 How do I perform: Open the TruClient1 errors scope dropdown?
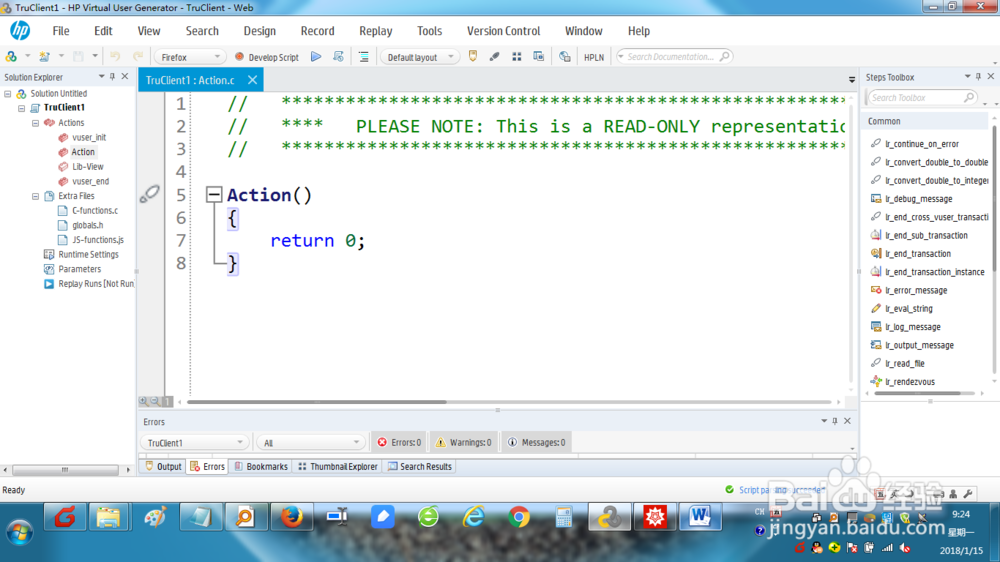[195, 443]
